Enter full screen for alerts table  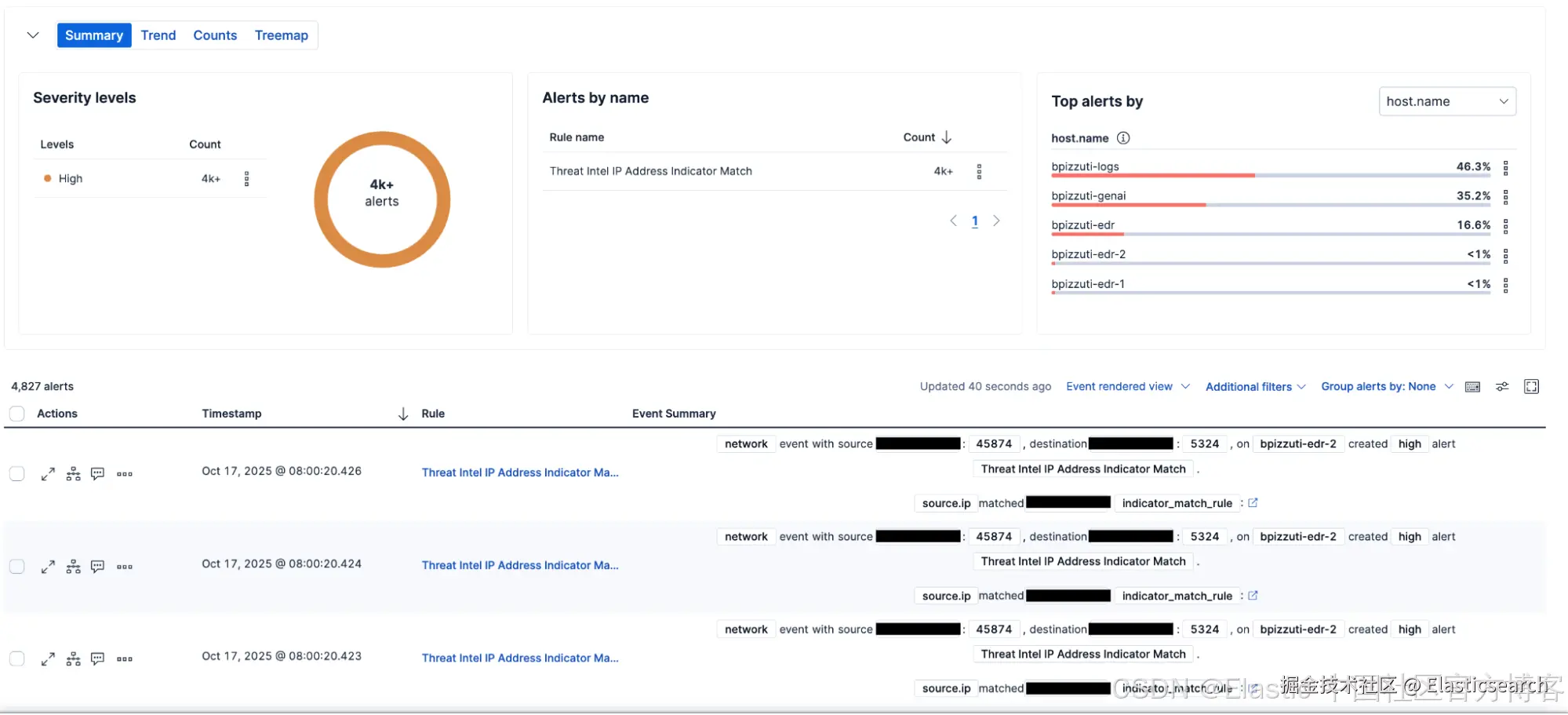click(x=1531, y=387)
